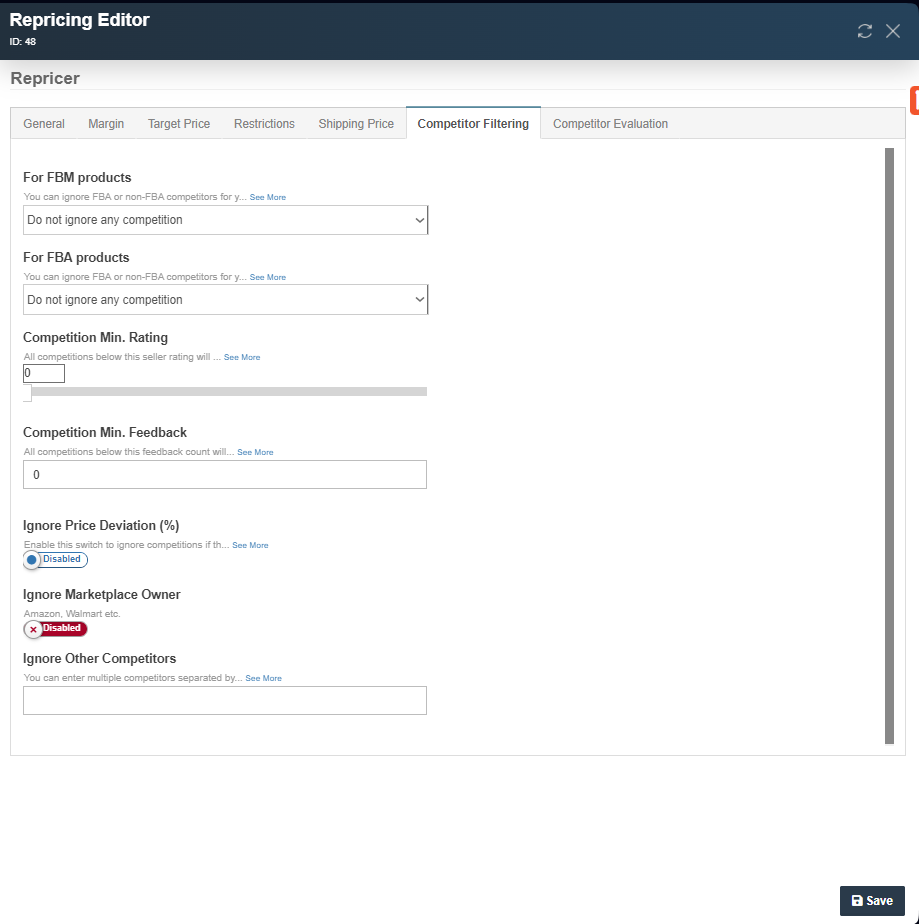See More link for Ignore Price Deviation
The height and width of the screenshot is (924, 919).
(250, 546)
